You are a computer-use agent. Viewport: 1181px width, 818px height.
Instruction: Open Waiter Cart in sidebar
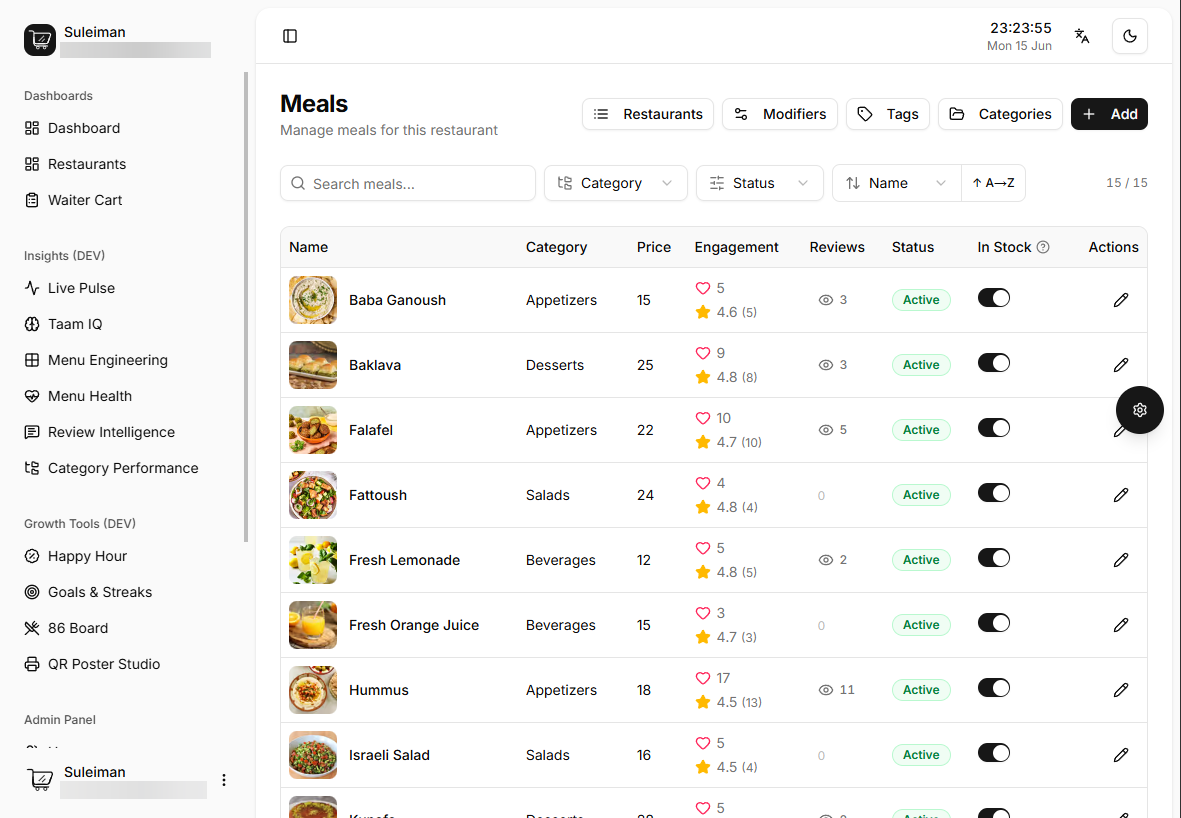pyautogui.click(x=72, y=200)
